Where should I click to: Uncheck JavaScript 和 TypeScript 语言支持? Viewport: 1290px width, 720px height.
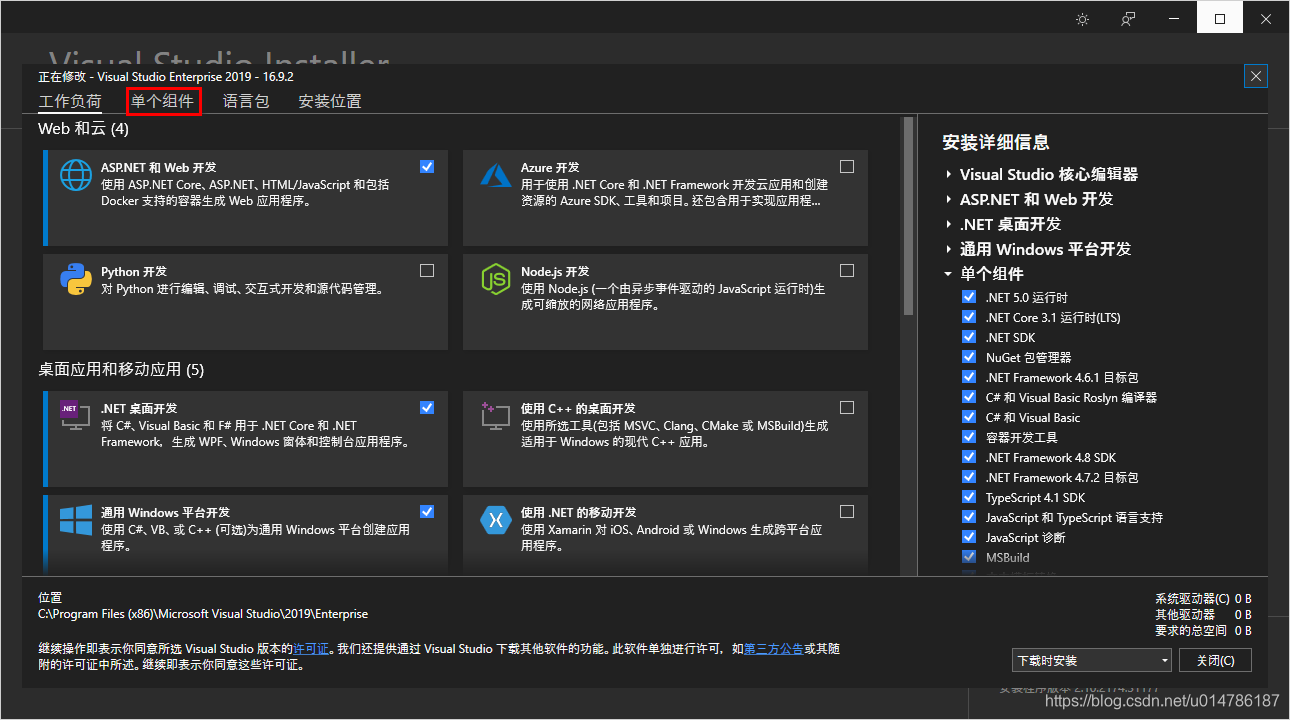pyautogui.click(x=968, y=517)
